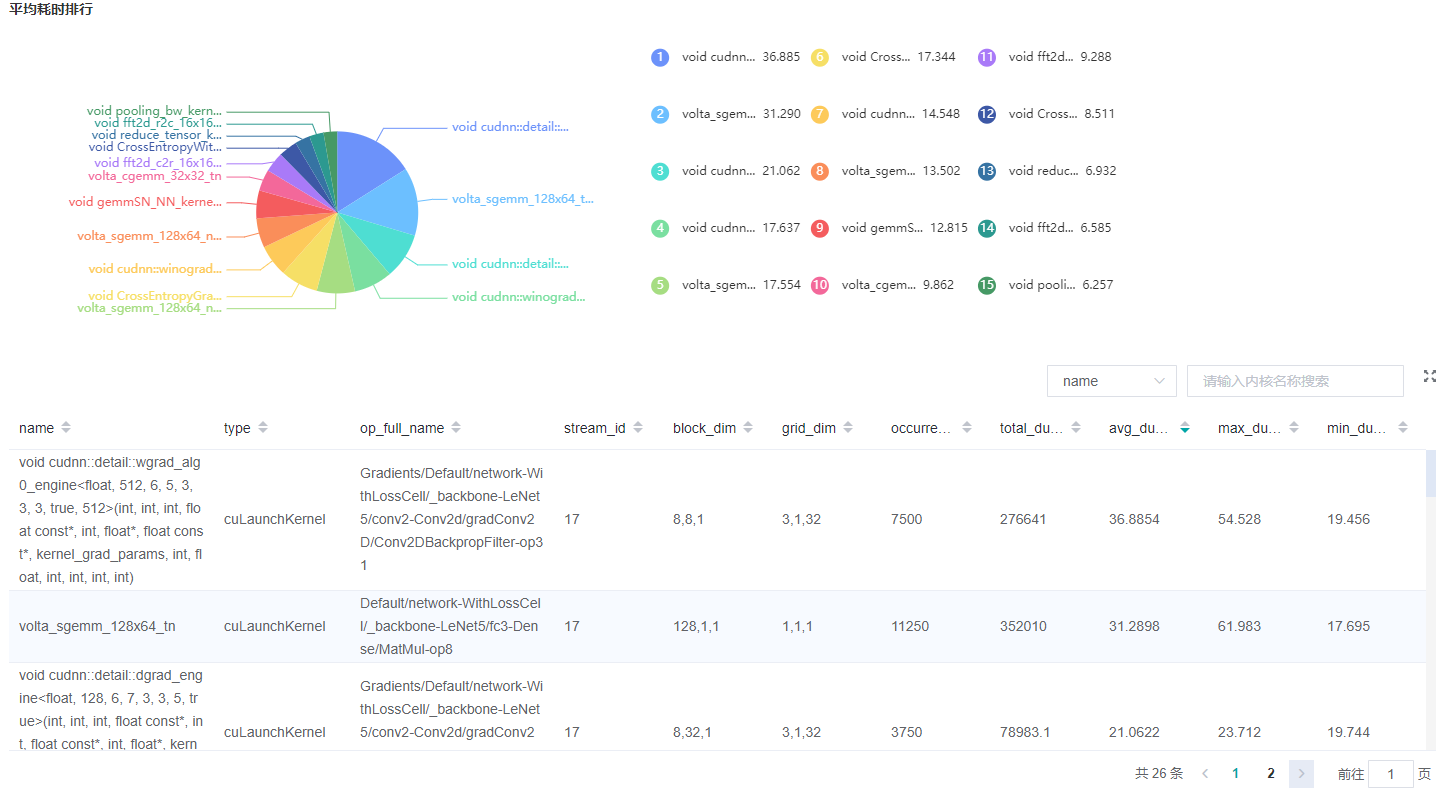This screenshot has height=795, width=1450.
Task: Select page 1 in pagination
Action: coord(1236,773)
